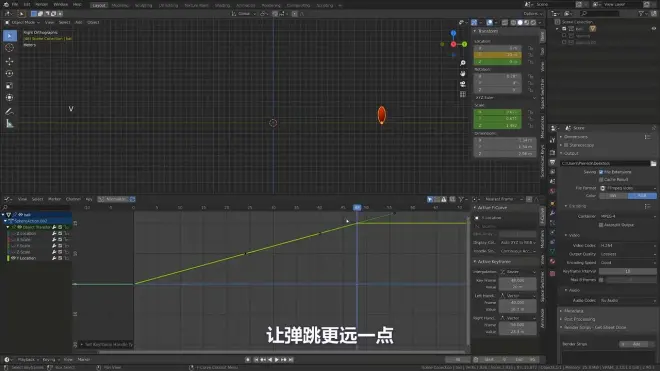660x371 pixels.
Task: Open the File Format FFmpeg Video dropdown
Action: click(628, 188)
